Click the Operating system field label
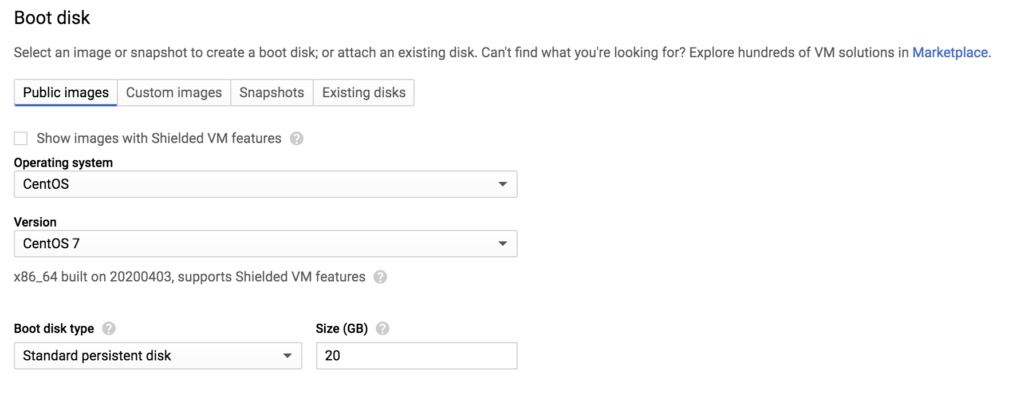The width and height of the screenshot is (1024, 413). coord(63,162)
